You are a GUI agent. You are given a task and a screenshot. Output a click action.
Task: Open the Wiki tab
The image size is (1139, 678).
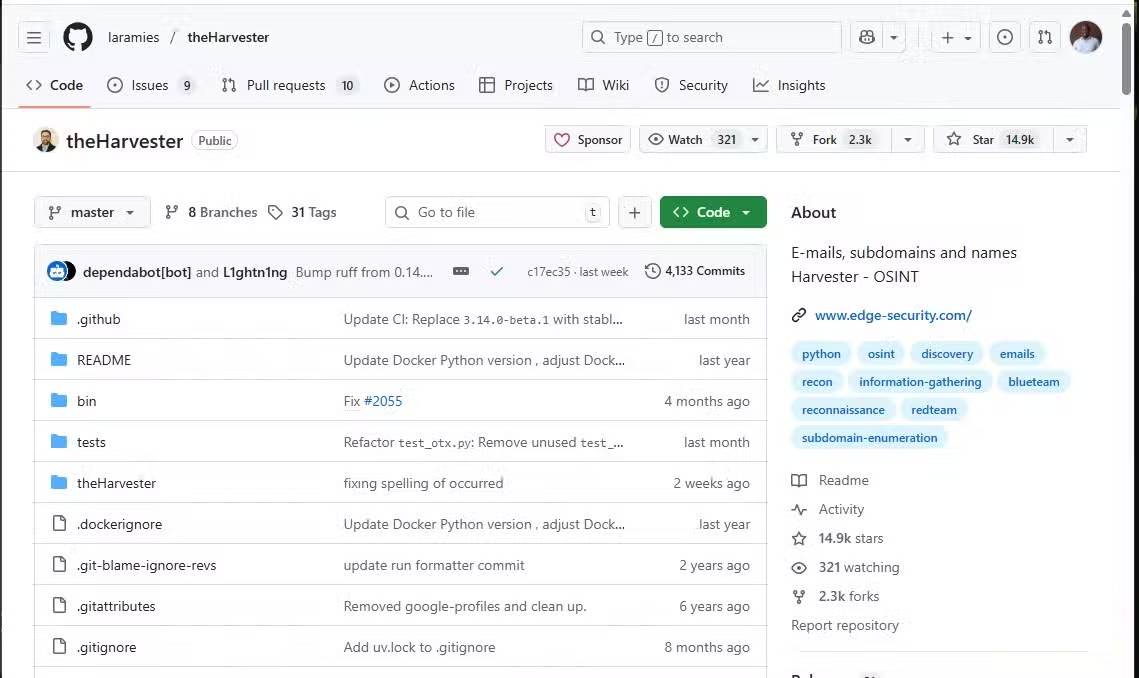(x=604, y=85)
